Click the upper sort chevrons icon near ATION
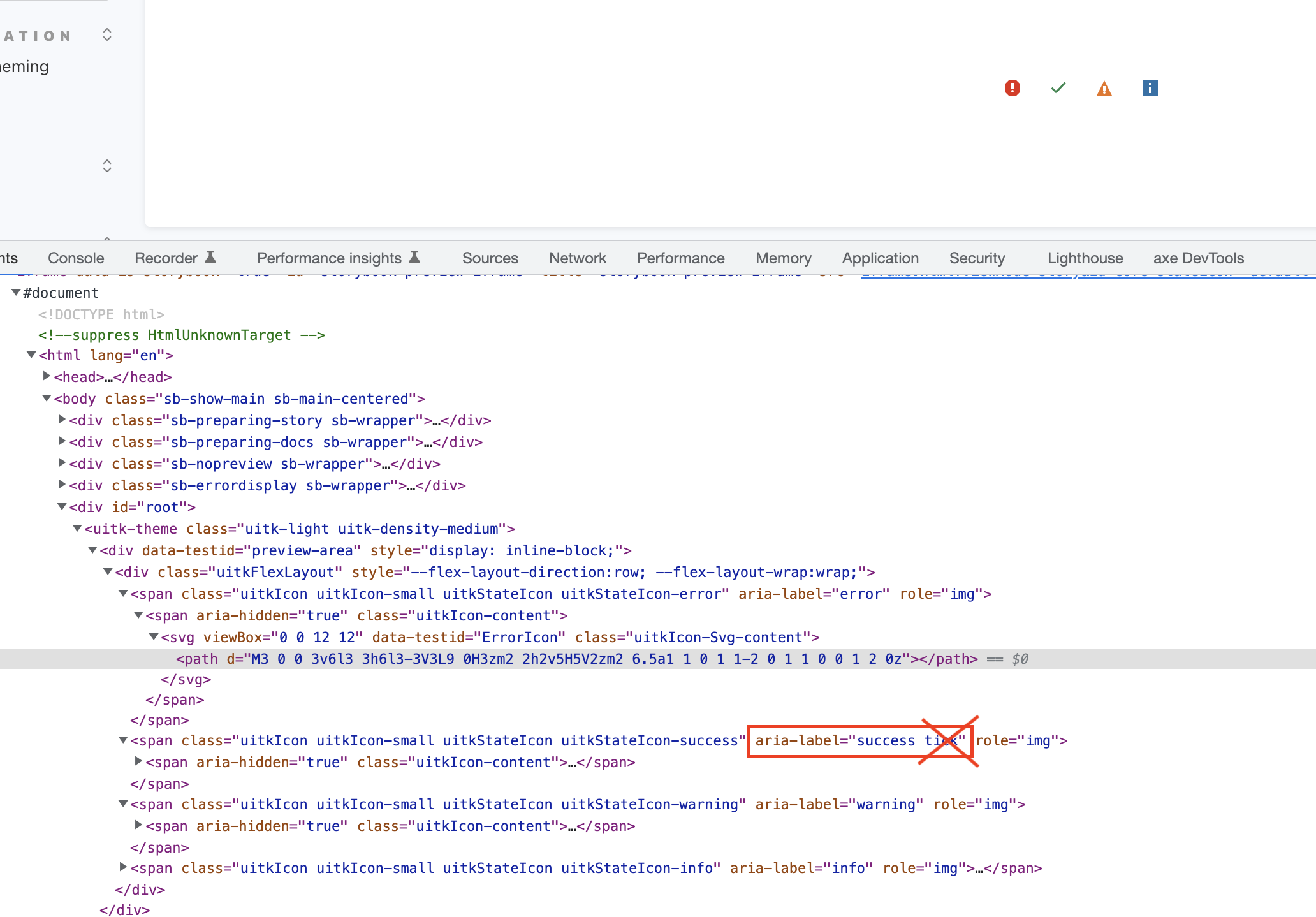Image resolution: width=1316 pixels, height=917 pixels. tap(106, 34)
